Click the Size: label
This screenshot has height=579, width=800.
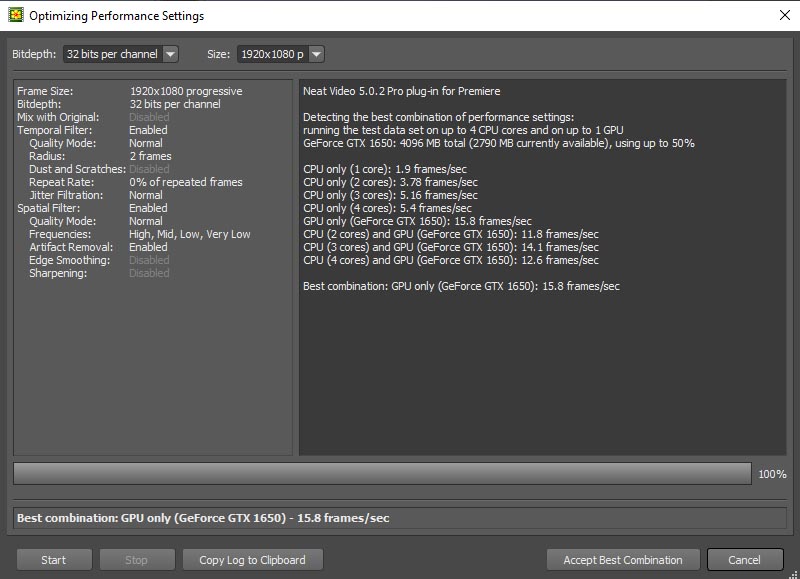(218, 54)
